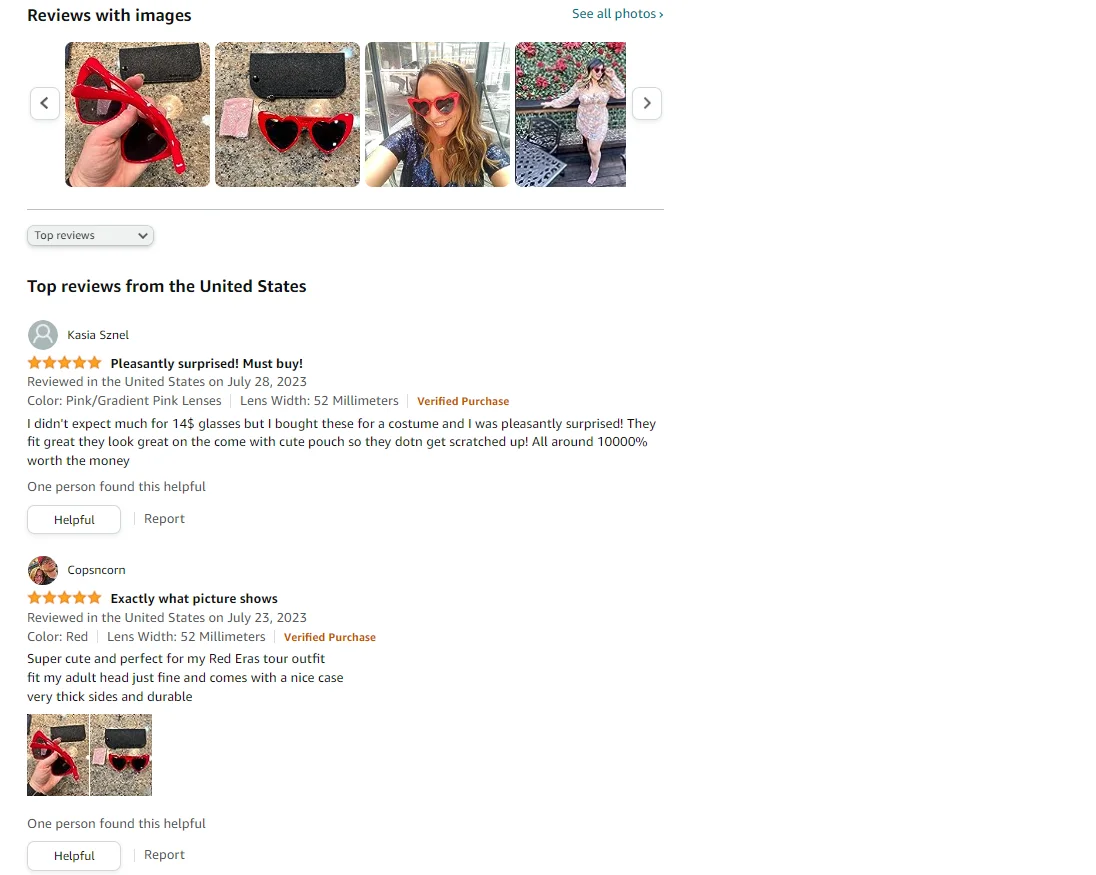Open first attached image in Copsncorn's review
Image resolution: width=1096 pixels, height=875 pixels.
(x=58, y=755)
